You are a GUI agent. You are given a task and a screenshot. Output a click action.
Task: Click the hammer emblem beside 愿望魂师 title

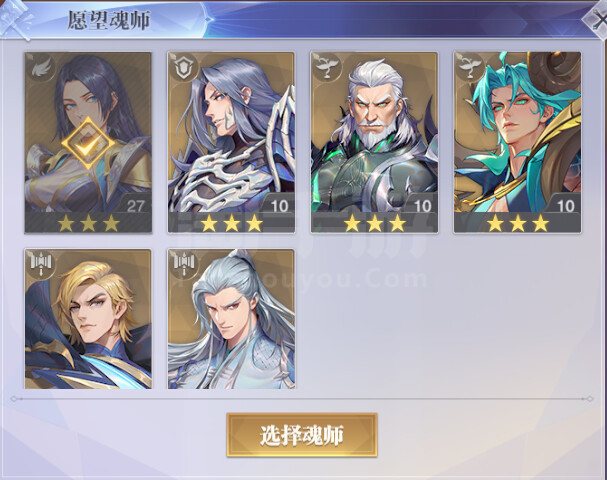point(15,19)
